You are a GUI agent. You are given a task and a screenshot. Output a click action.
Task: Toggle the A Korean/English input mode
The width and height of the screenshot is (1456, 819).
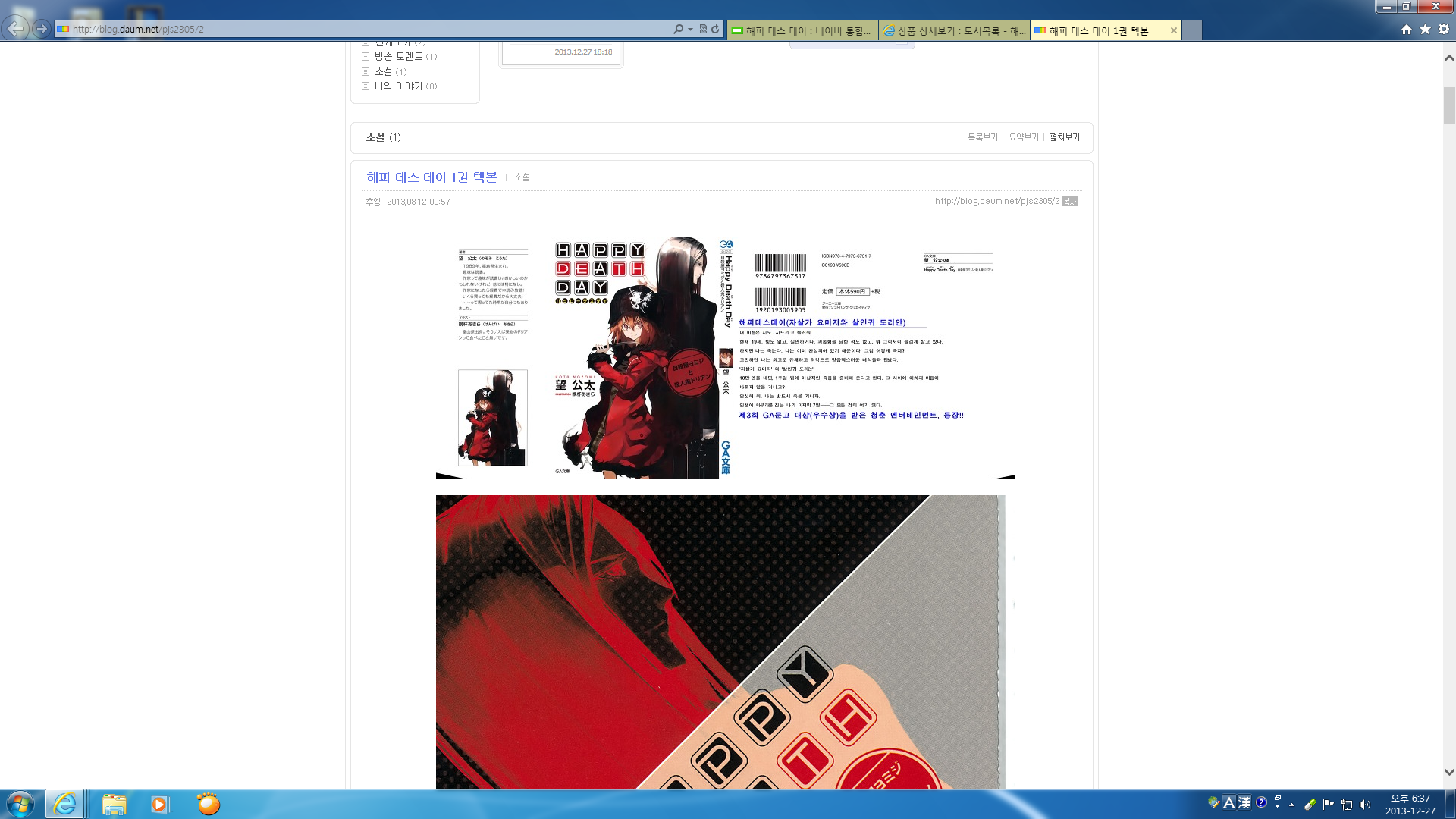1228,802
